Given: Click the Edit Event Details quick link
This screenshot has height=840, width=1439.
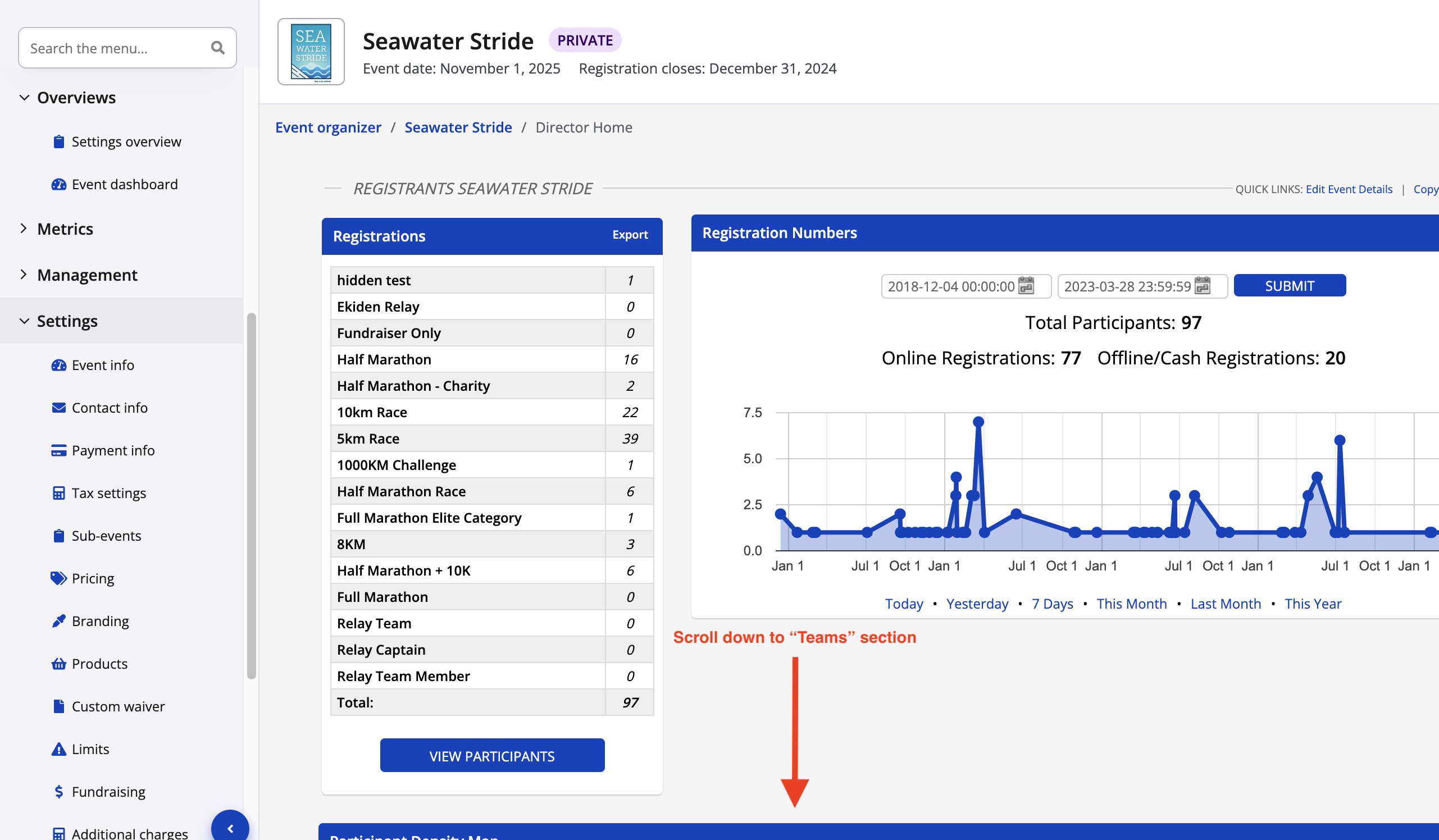Looking at the screenshot, I should click(x=1349, y=189).
